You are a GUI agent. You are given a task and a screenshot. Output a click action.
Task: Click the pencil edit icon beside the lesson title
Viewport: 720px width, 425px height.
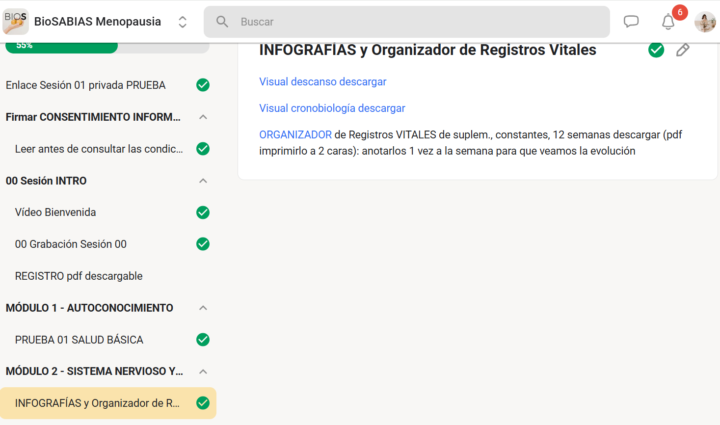point(682,50)
